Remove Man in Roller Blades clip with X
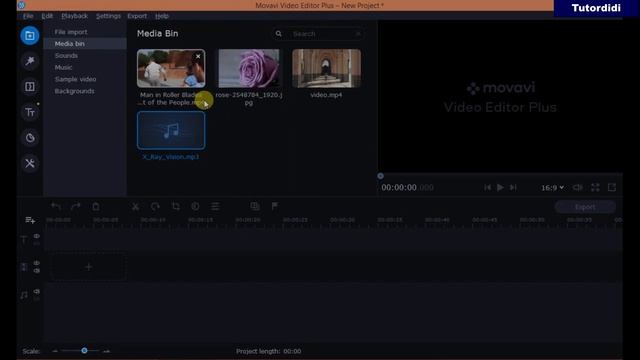 coord(198,56)
